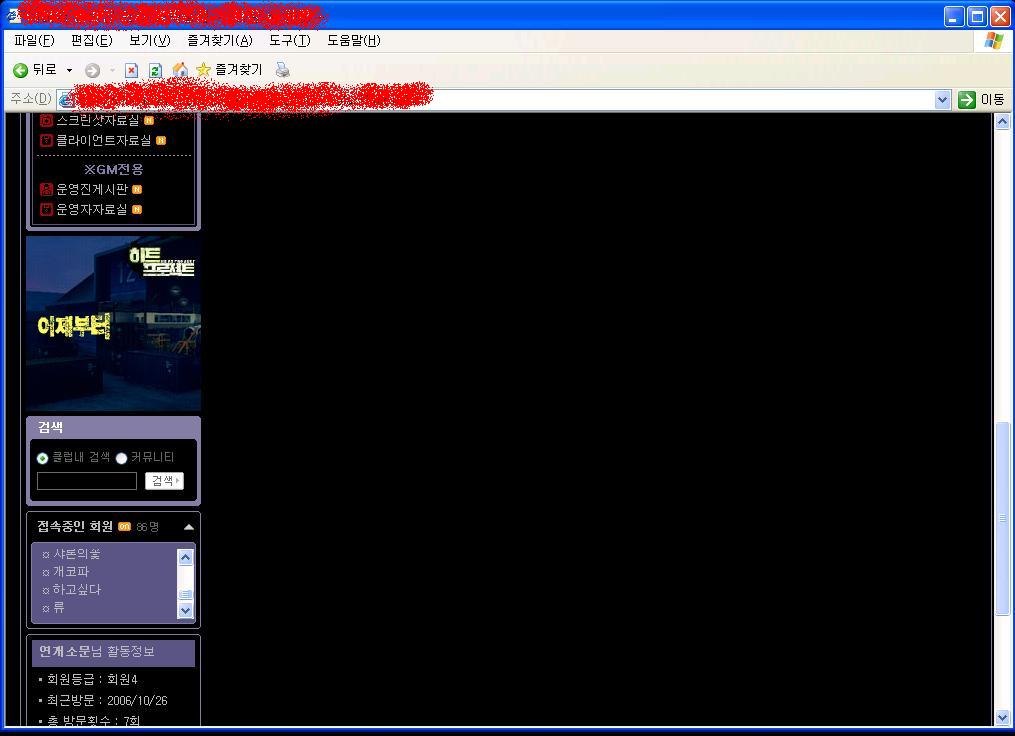This screenshot has width=1015, height=736.
Task: Open the 도움말(H) menu
Action: [353, 41]
